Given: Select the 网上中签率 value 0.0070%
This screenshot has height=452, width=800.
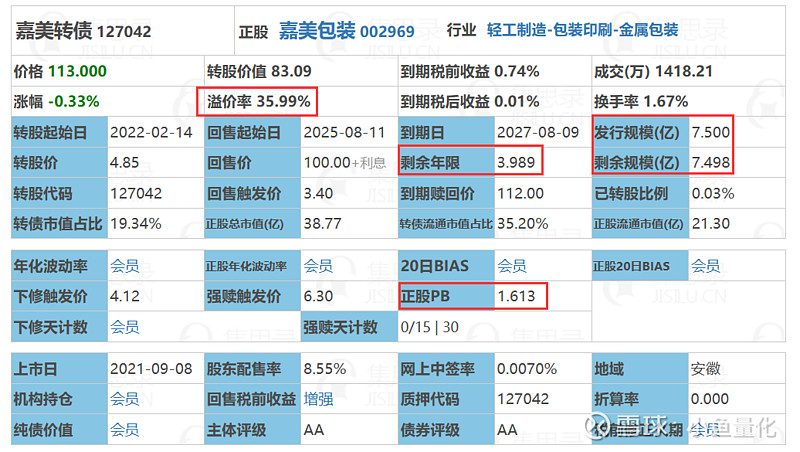Looking at the screenshot, I should click(527, 369).
